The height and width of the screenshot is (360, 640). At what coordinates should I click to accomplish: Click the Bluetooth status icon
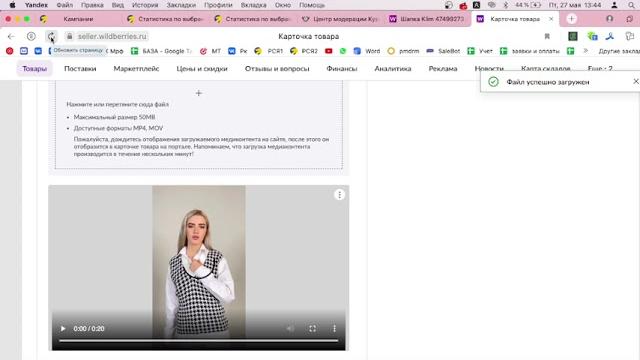coord(505,5)
